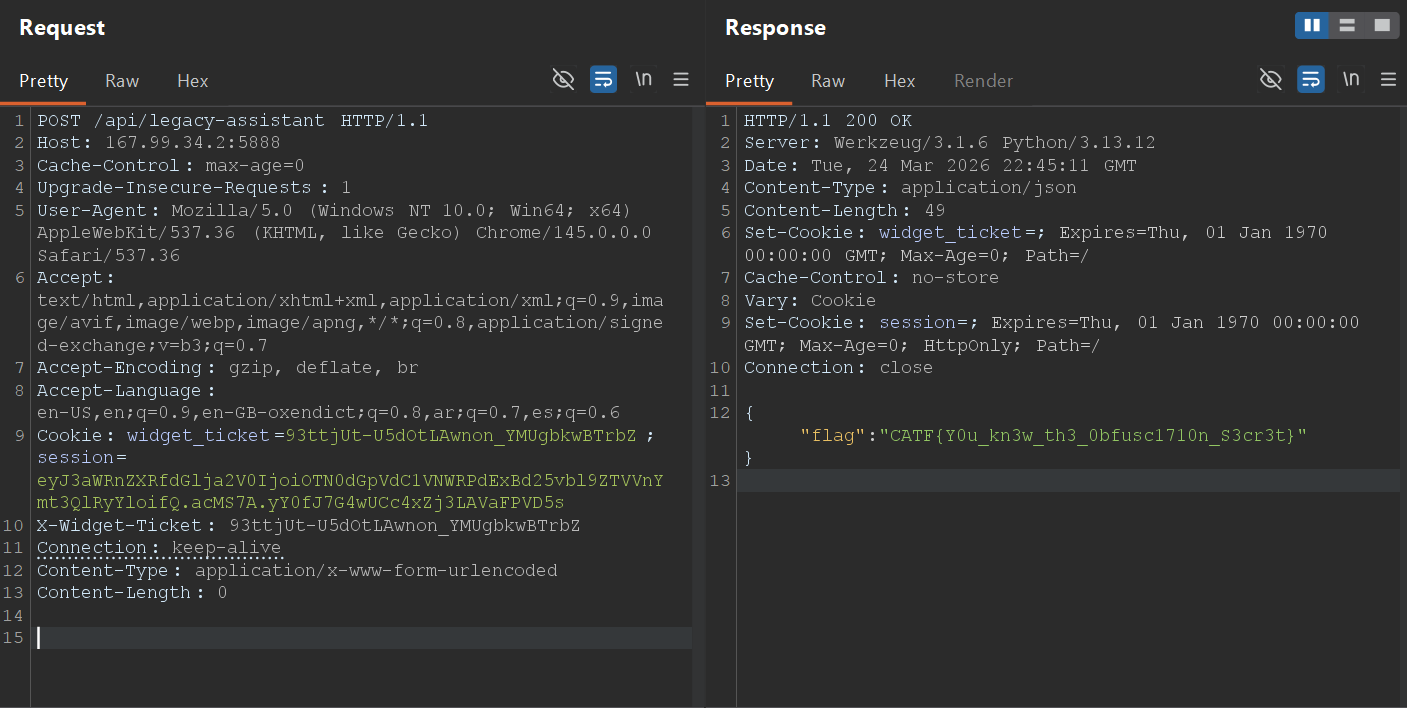Image resolution: width=1407 pixels, height=708 pixels.
Task: Click the Accept-Language header value line
Action: (x=328, y=413)
